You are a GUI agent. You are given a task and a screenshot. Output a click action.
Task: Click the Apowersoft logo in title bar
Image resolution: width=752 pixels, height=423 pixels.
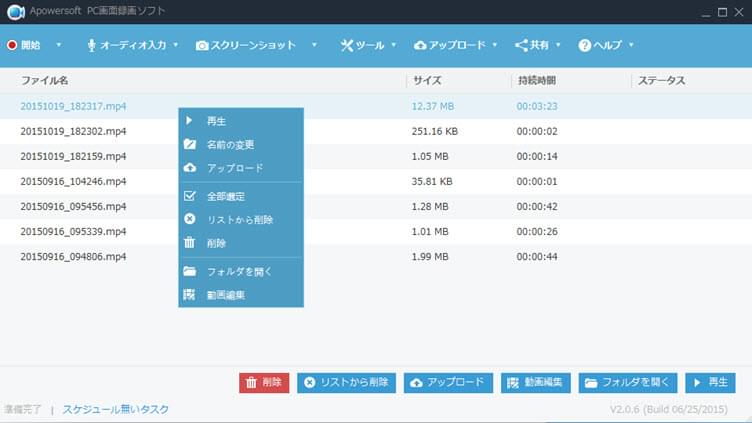click(15, 12)
